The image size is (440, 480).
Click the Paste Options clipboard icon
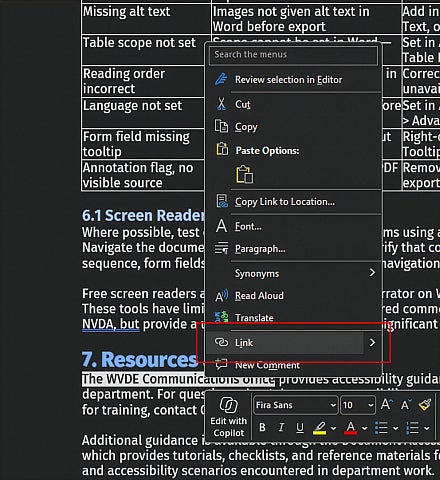point(222,149)
